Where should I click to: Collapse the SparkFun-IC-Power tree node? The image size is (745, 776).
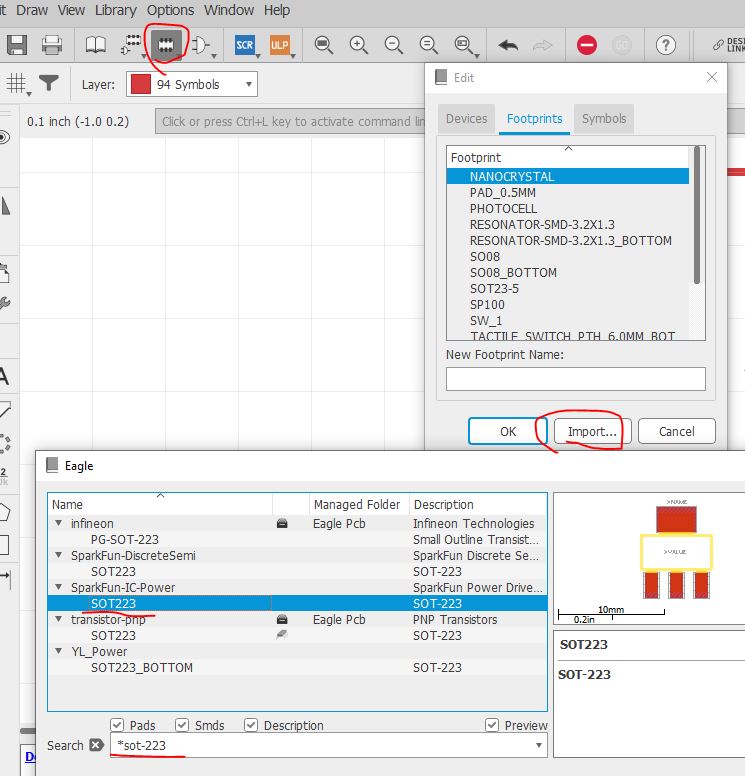click(58, 587)
